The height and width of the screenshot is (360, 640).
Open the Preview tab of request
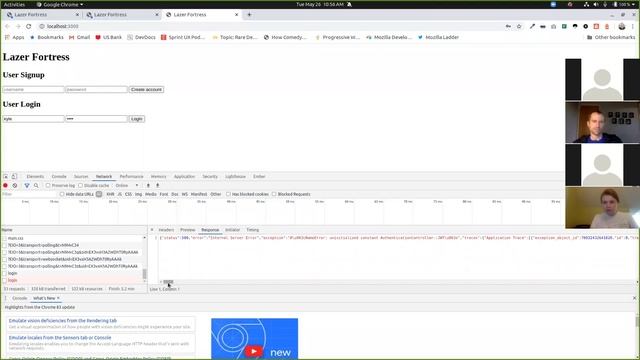187,230
